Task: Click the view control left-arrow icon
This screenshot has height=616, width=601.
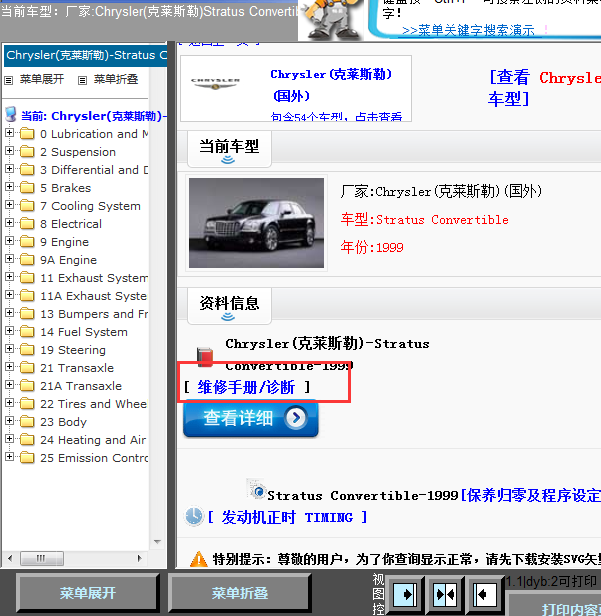Action: click(484, 594)
